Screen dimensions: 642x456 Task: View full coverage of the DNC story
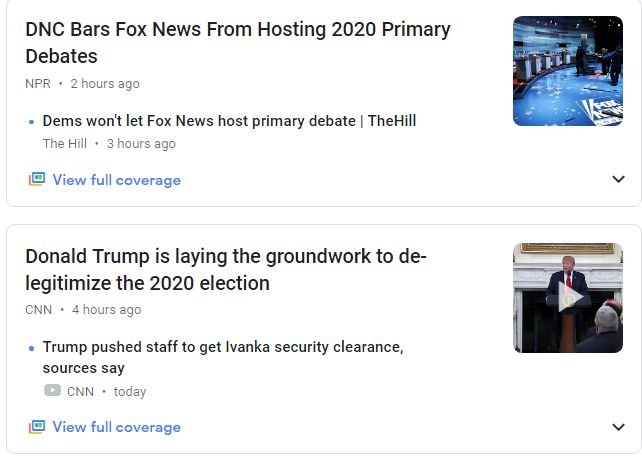point(116,180)
